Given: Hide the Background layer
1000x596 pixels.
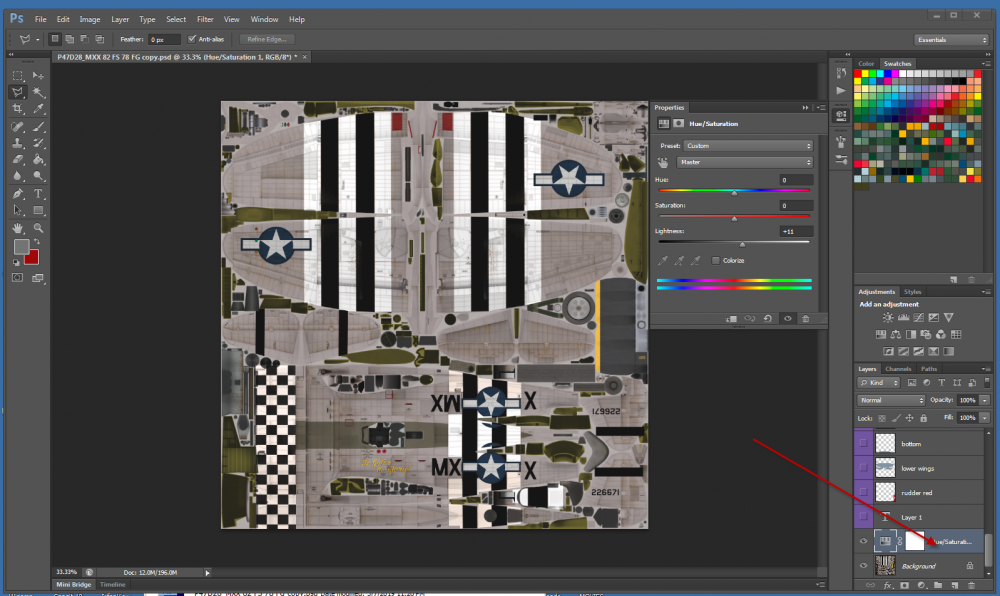Looking at the screenshot, I should coord(864,566).
